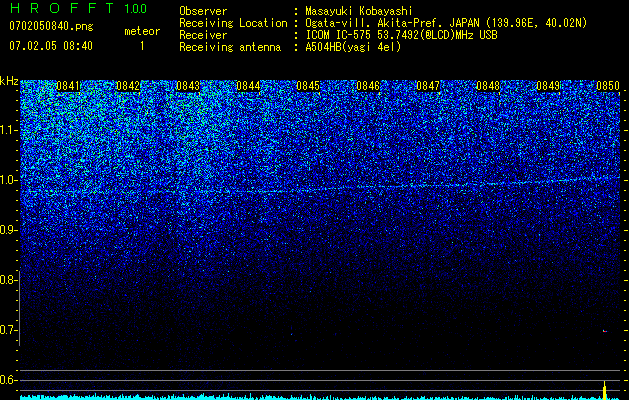The image size is (629, 400).
Task: Click the 0847 time marker
Action: [x=428, y=86]
